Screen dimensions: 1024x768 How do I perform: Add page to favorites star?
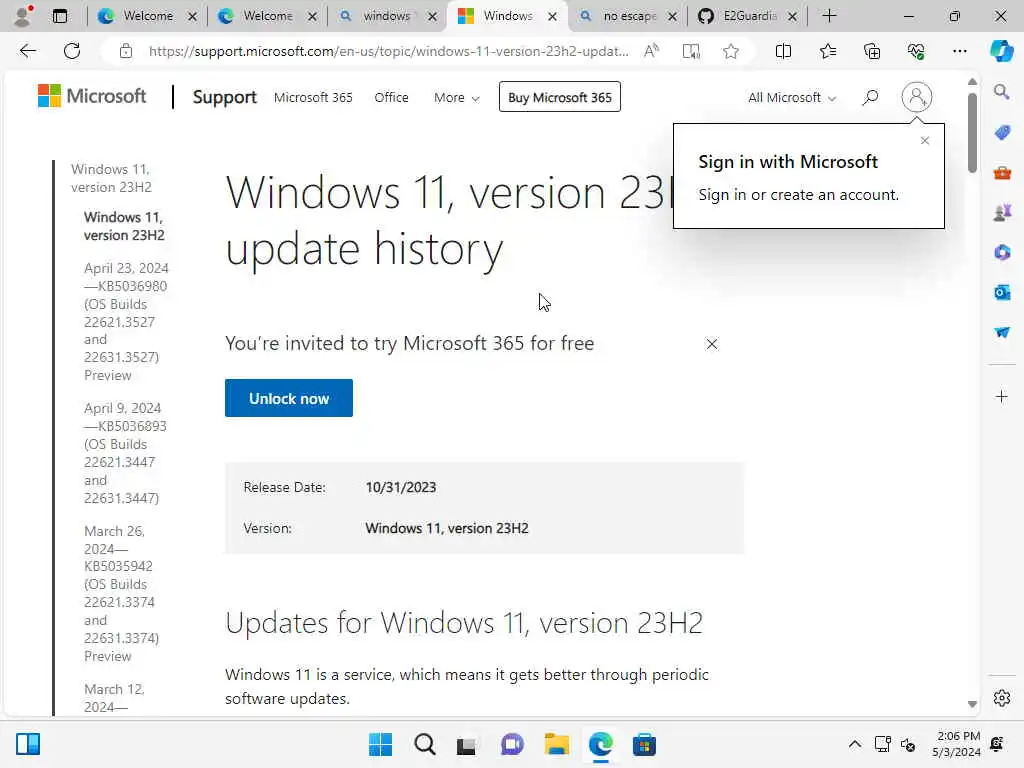[731, 51]
